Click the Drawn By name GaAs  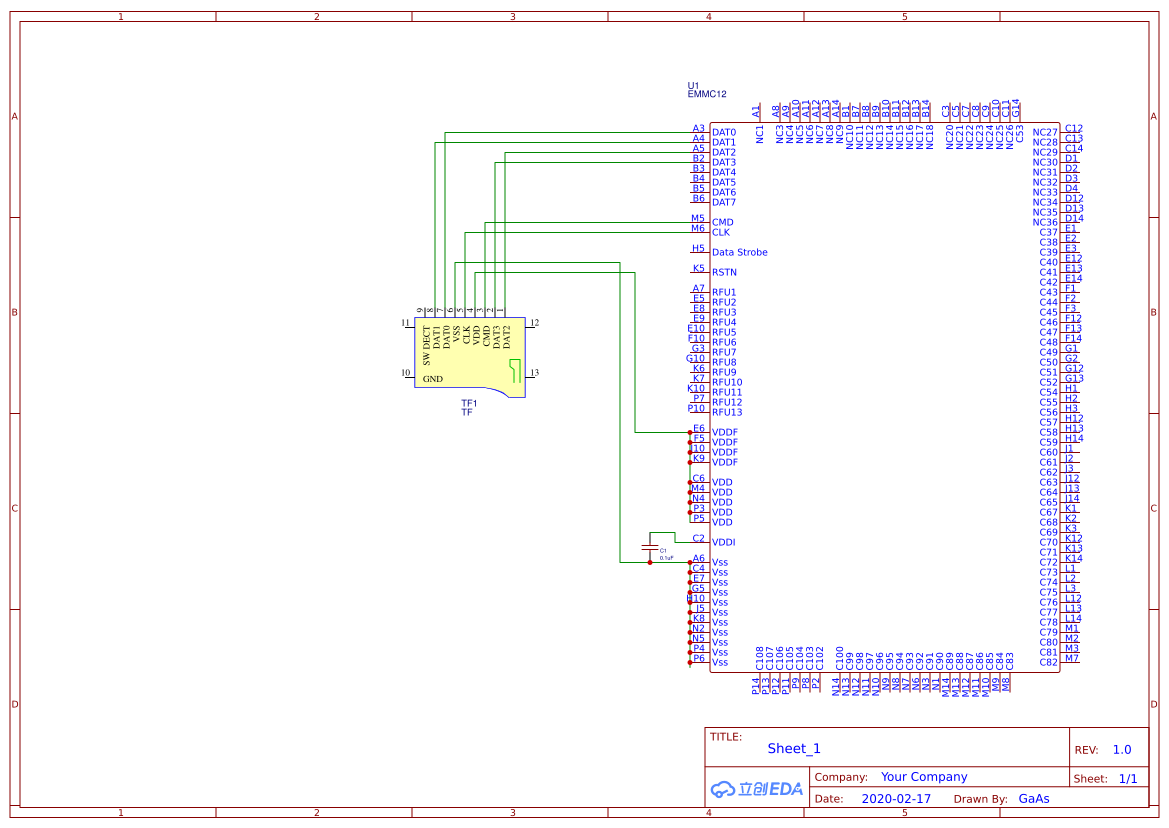pyautogui.click(x=1033, y=799)
